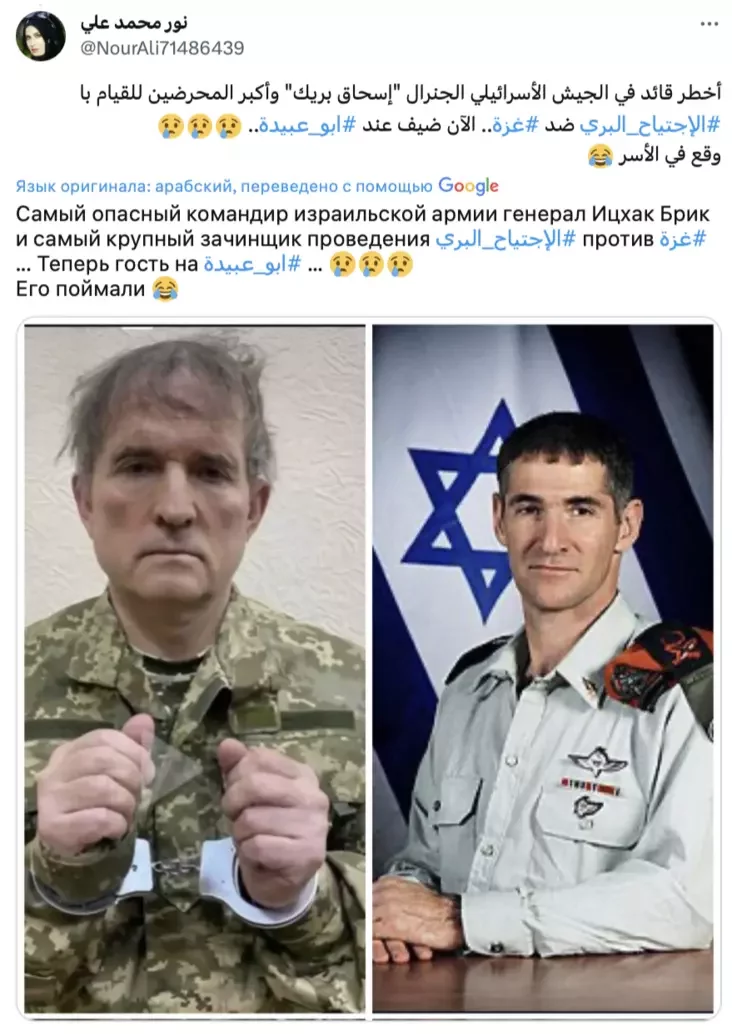Click laughing emoji on the last Arabic line
The image size is (732, 1034).
click(599, 157)
